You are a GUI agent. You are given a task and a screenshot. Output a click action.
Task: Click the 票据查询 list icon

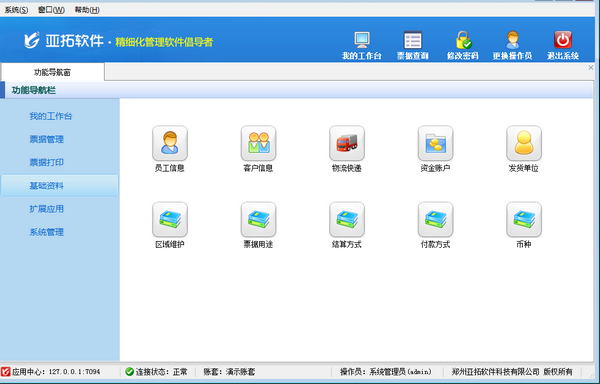(x=412, y=40)
